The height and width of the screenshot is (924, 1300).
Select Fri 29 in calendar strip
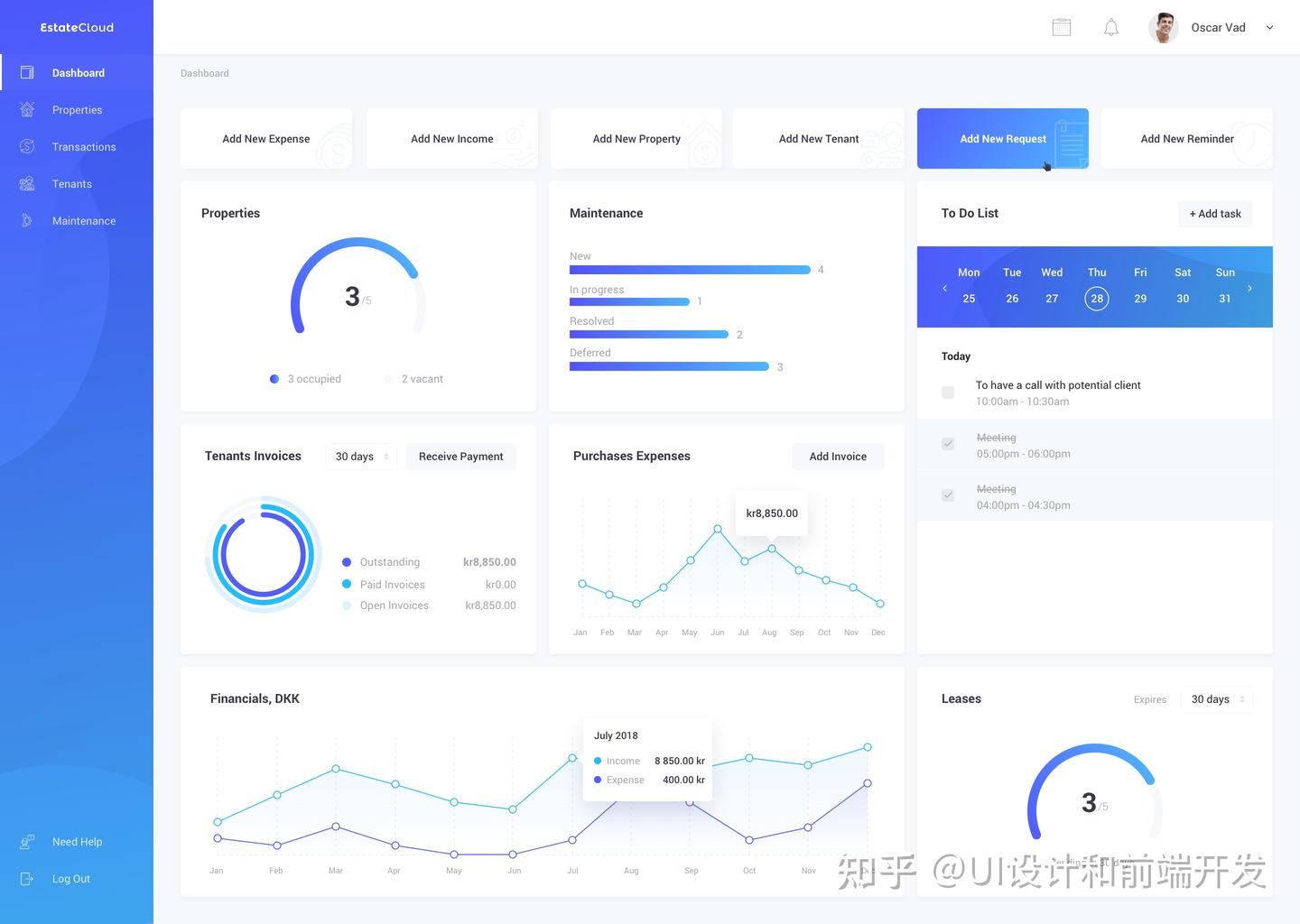1140,285
